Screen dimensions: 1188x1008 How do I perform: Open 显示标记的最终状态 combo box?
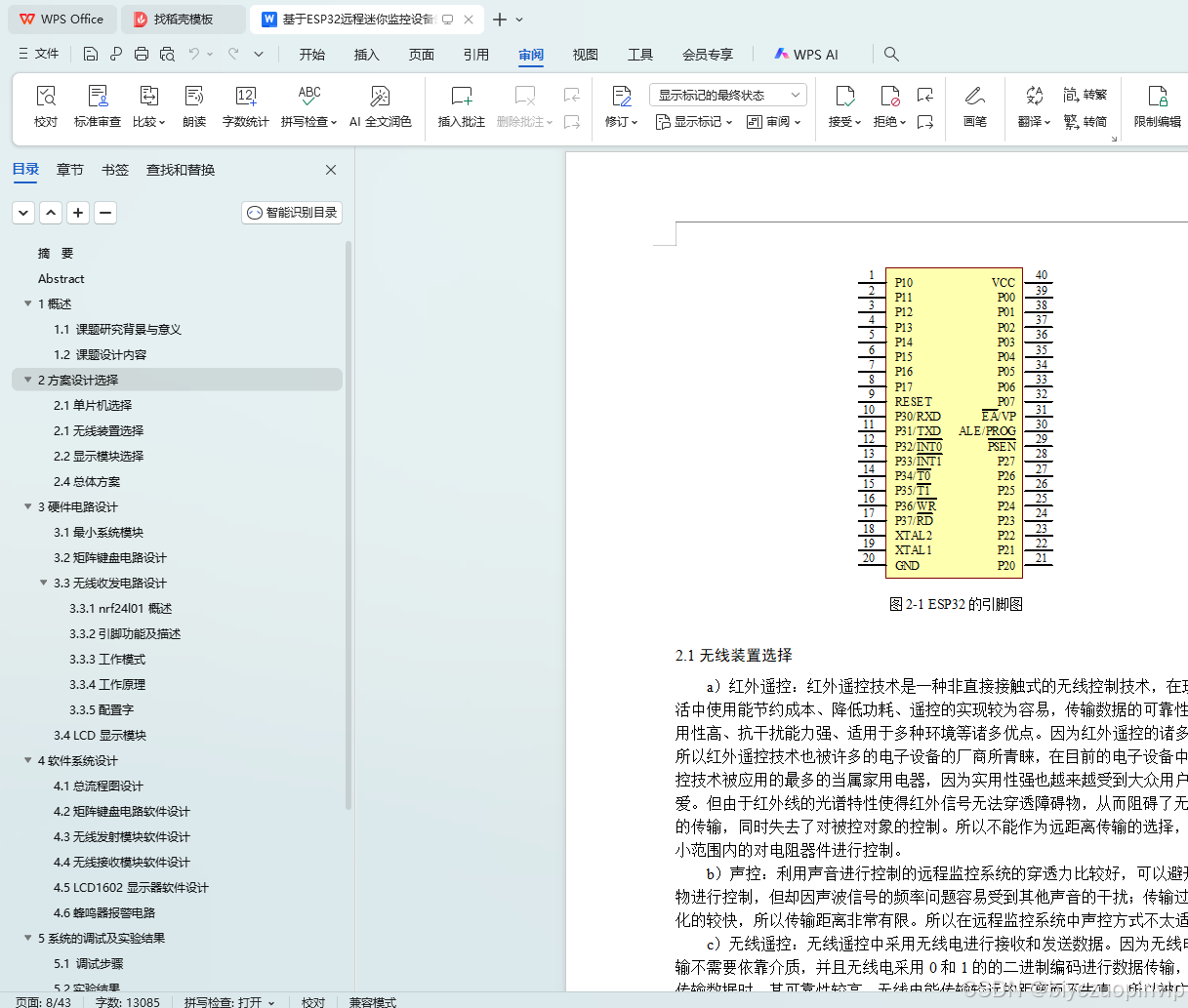pos(728,95)
